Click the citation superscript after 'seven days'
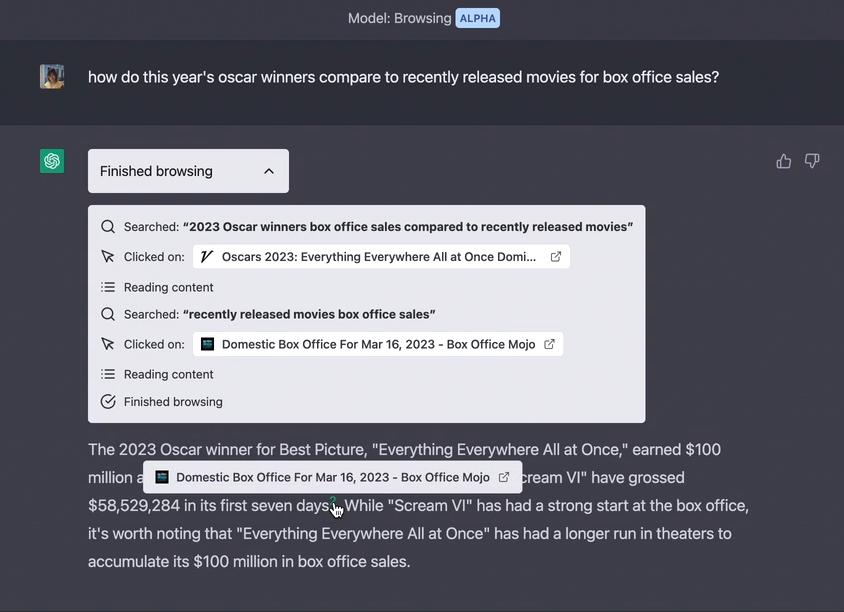This screenshot has width=844, height=612. click(333, 501)
